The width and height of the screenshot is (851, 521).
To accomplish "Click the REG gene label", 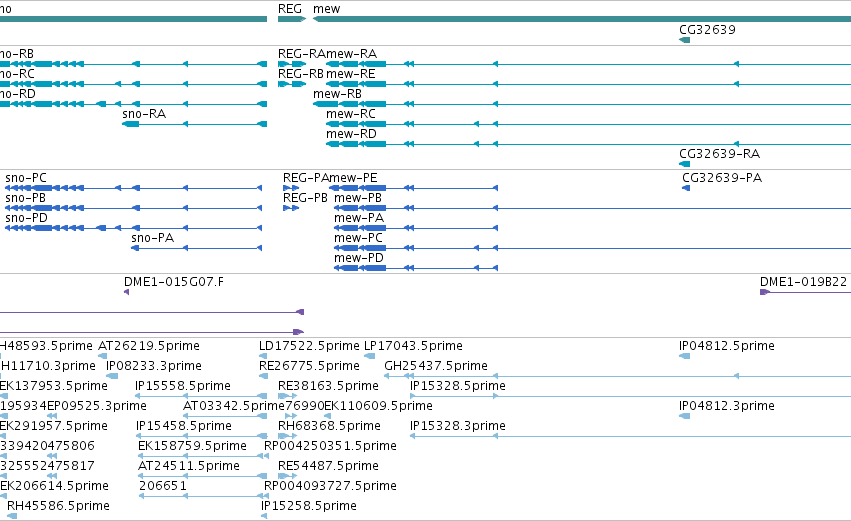I will coord(290,9).
